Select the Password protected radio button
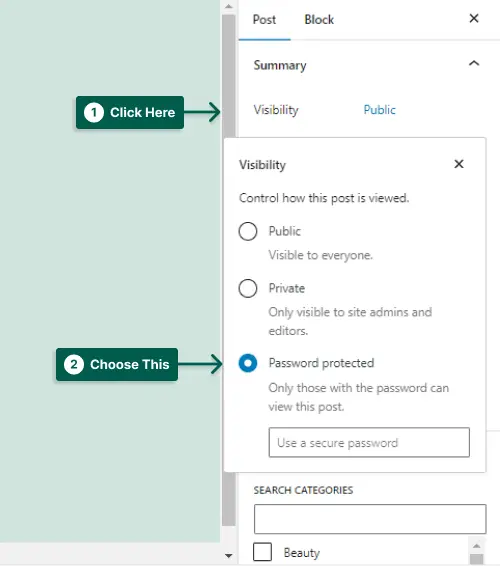The image size is (500, 566). (x=248, y=363)
